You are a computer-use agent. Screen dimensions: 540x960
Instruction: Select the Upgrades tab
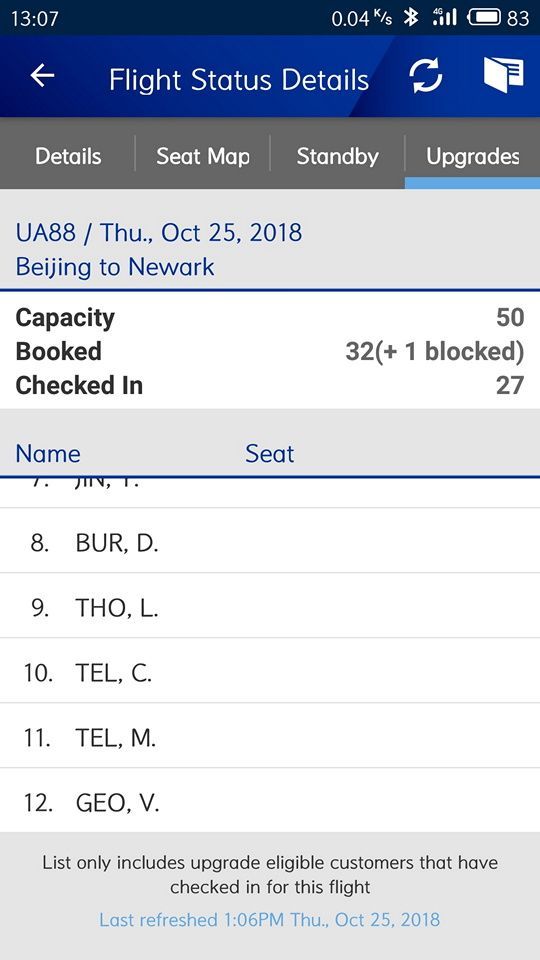(x=473, y=156)
